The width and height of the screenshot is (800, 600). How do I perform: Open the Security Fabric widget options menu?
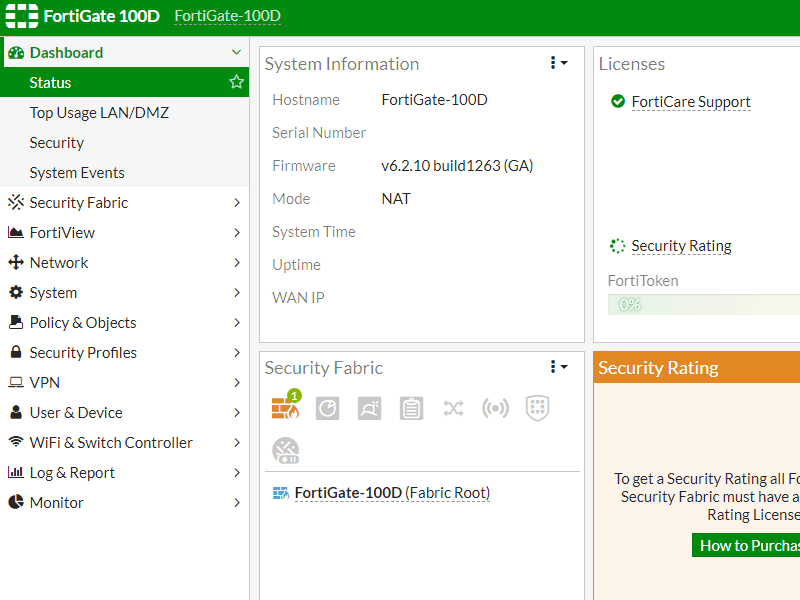click(558, 367)
